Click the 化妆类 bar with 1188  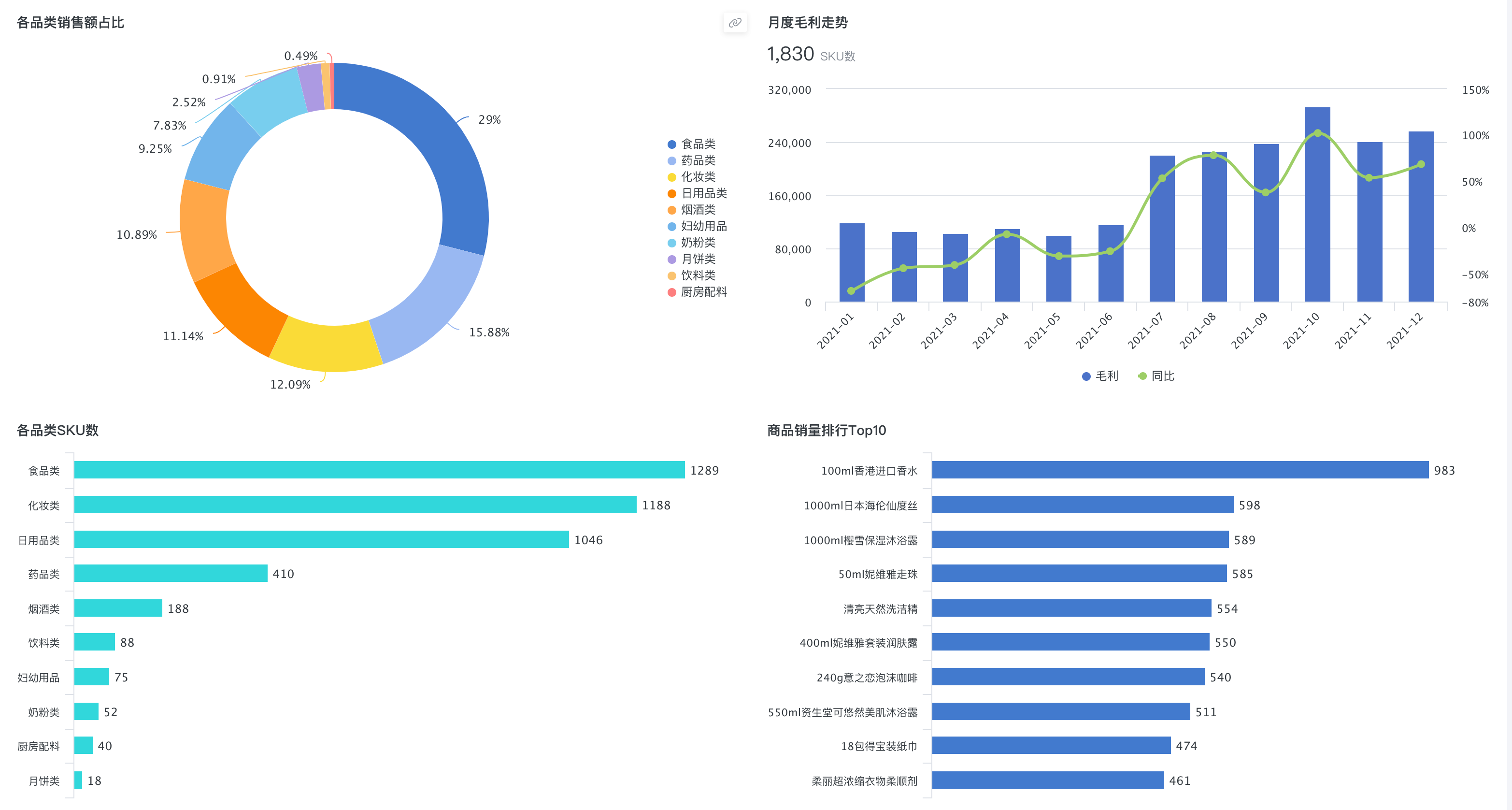(355, 505)
